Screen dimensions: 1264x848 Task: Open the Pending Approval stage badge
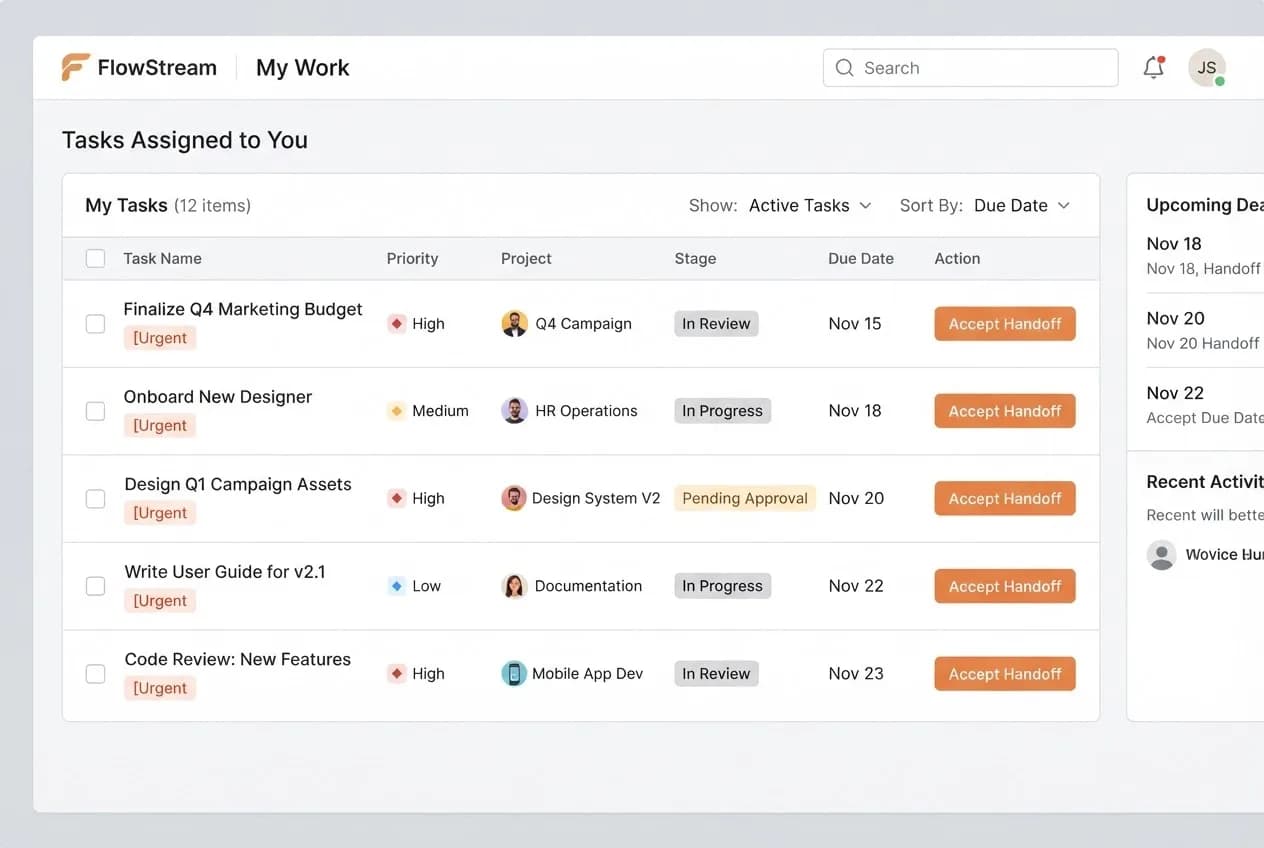[x=744, y=498]
